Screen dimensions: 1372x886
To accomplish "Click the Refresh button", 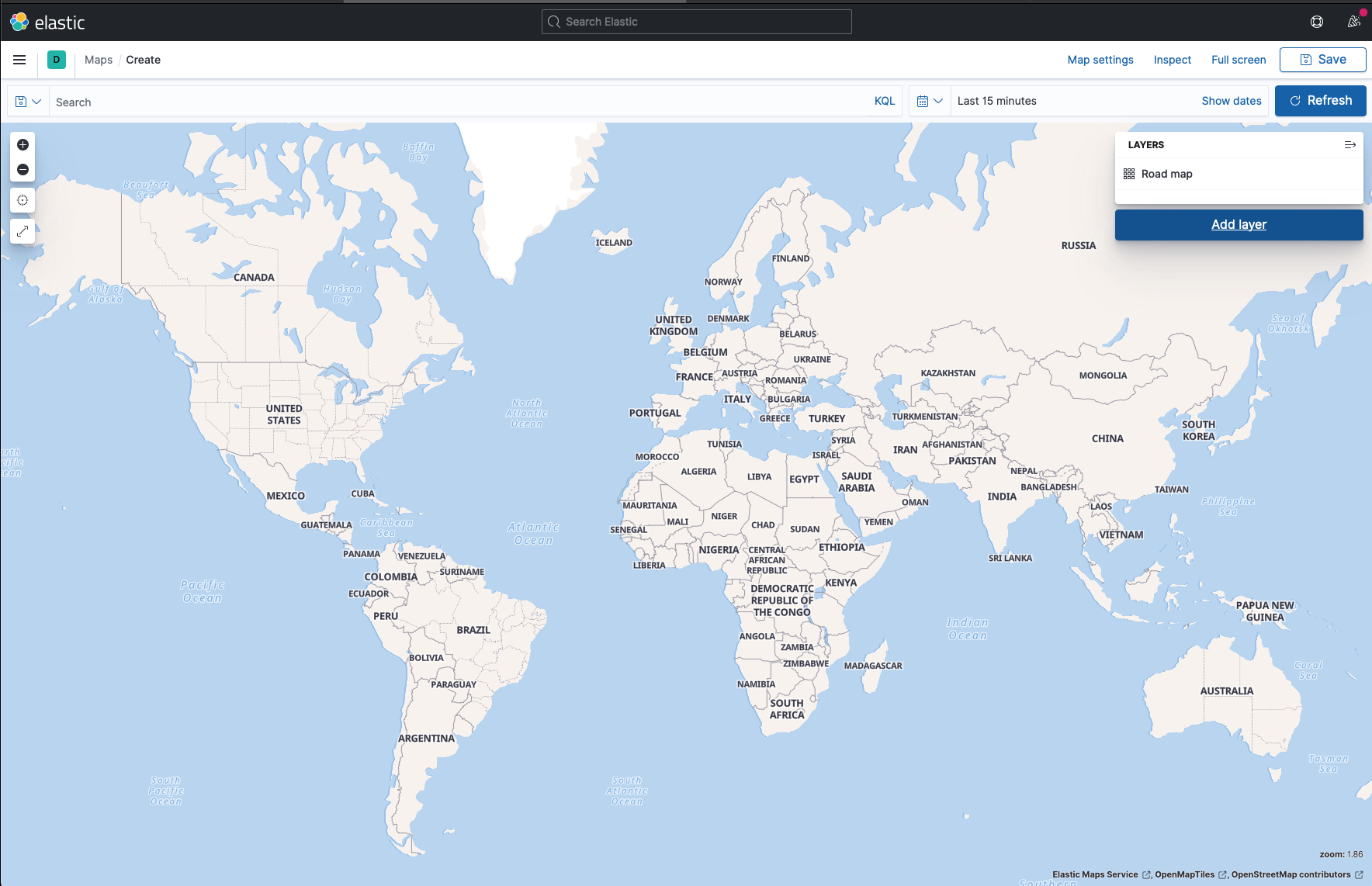I will tap(1320, 101).
